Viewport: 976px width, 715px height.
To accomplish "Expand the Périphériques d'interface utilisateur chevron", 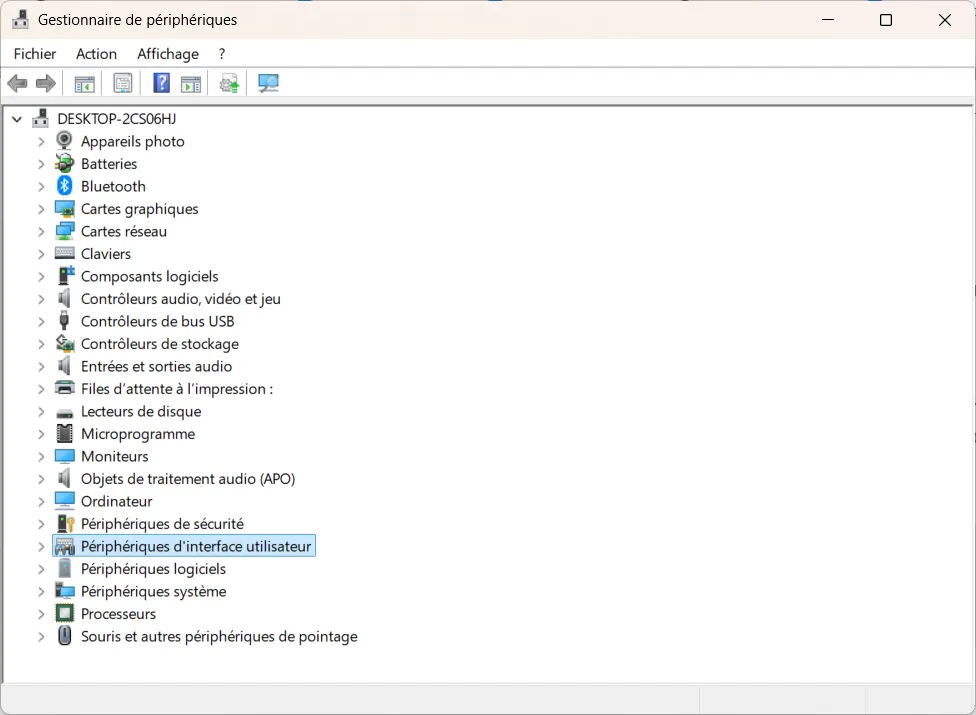I will point(41,546).
